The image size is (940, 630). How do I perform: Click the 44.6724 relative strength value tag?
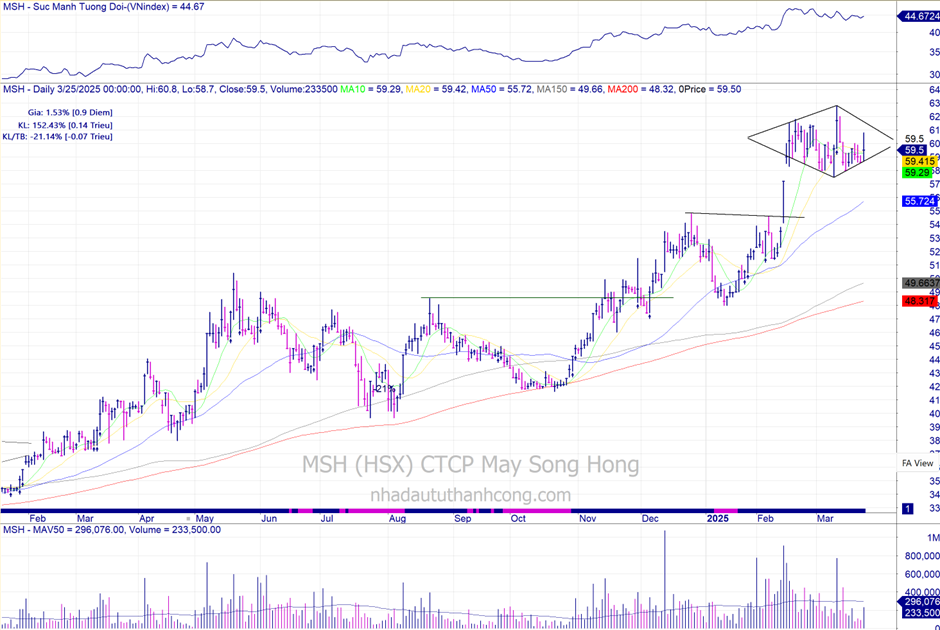click(920, 17)
